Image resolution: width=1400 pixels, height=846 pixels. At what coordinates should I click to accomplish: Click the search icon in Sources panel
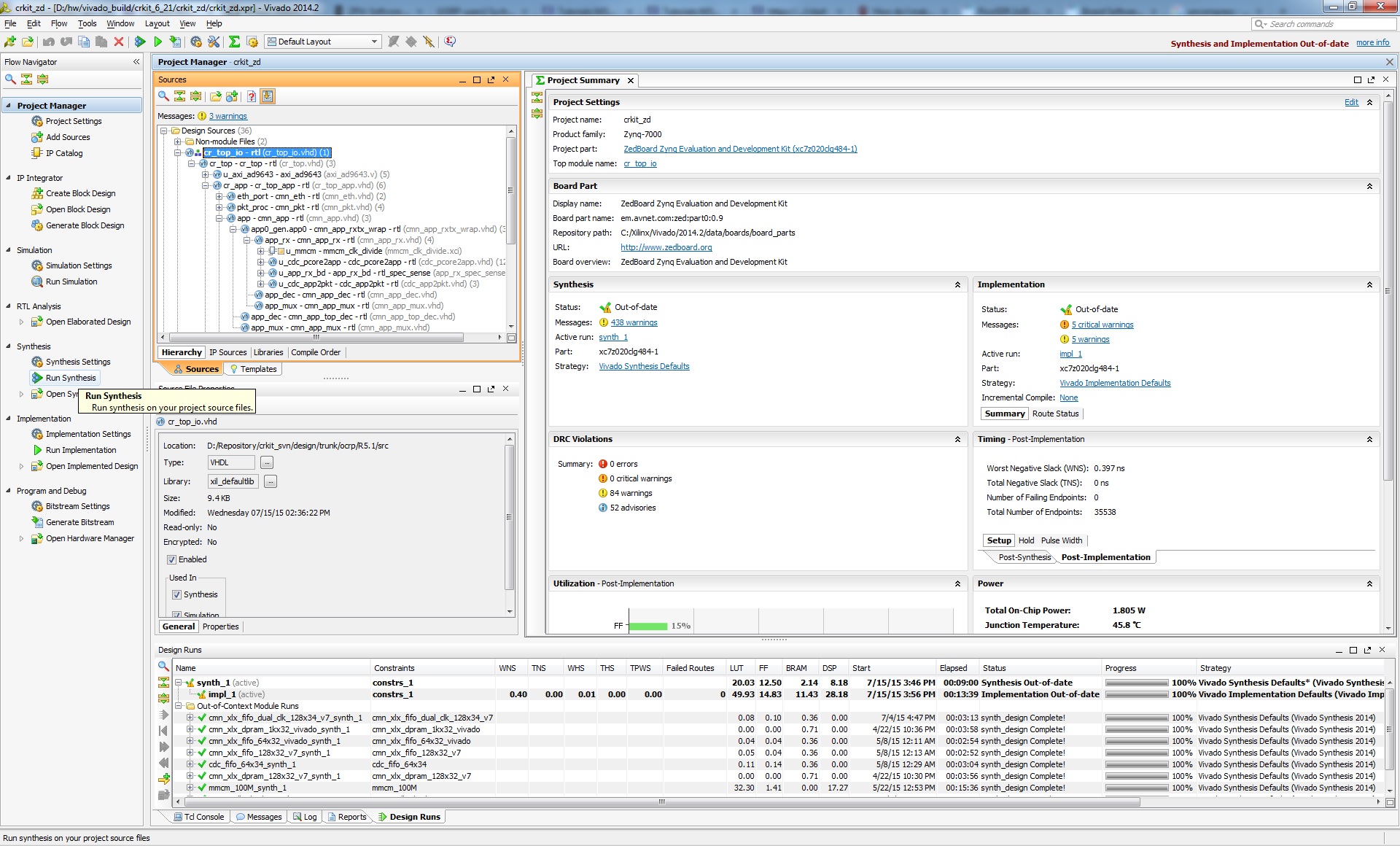pos(163,96)
